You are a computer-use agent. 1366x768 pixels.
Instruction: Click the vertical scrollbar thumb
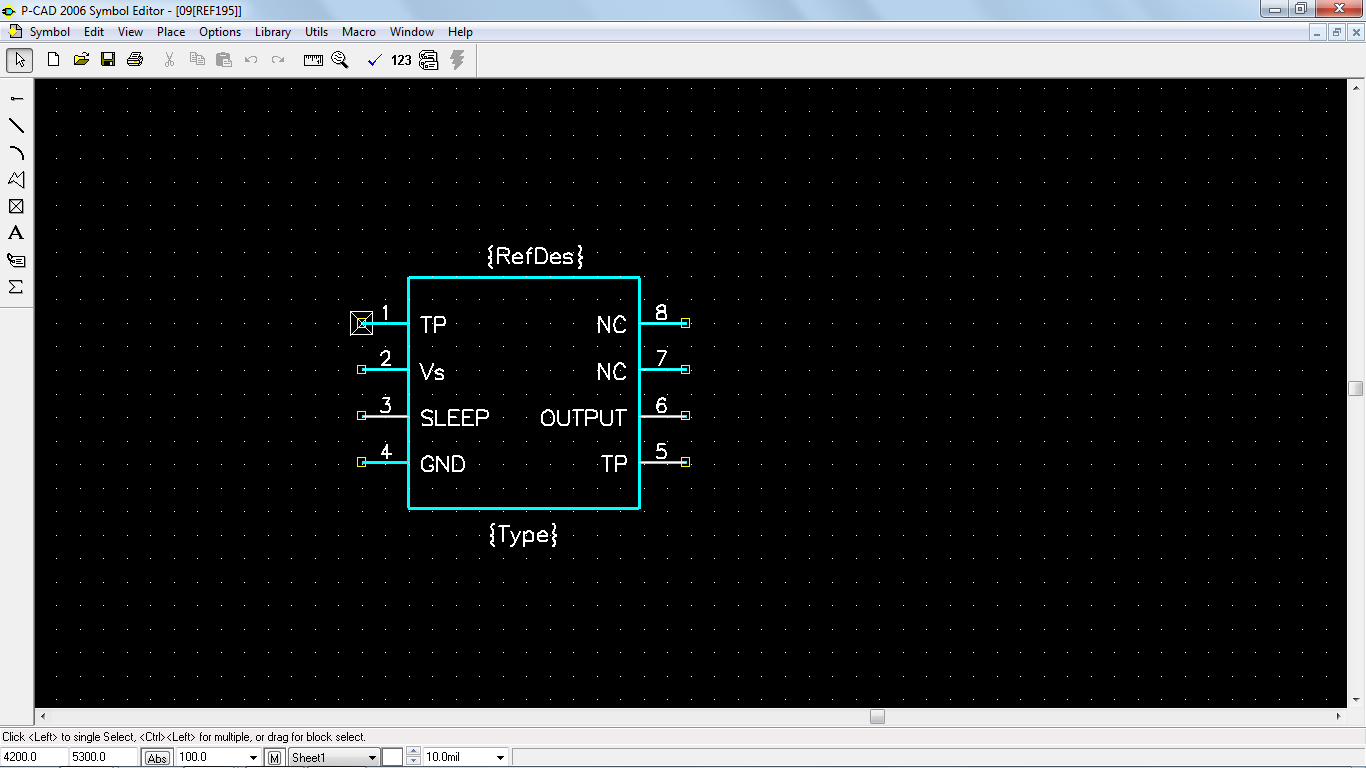click(x=1356, y=388)
